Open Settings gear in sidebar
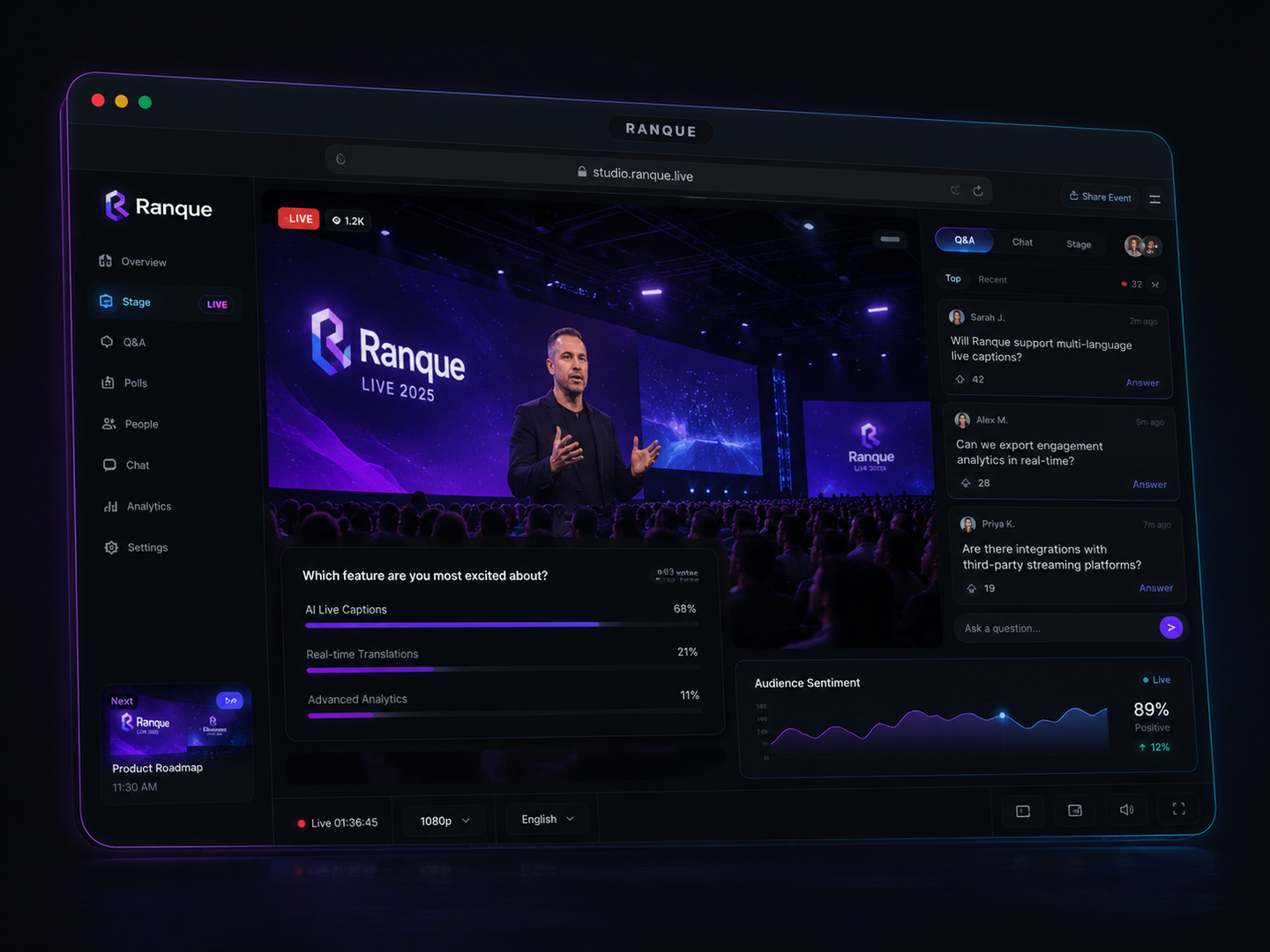 coord(136,547)
